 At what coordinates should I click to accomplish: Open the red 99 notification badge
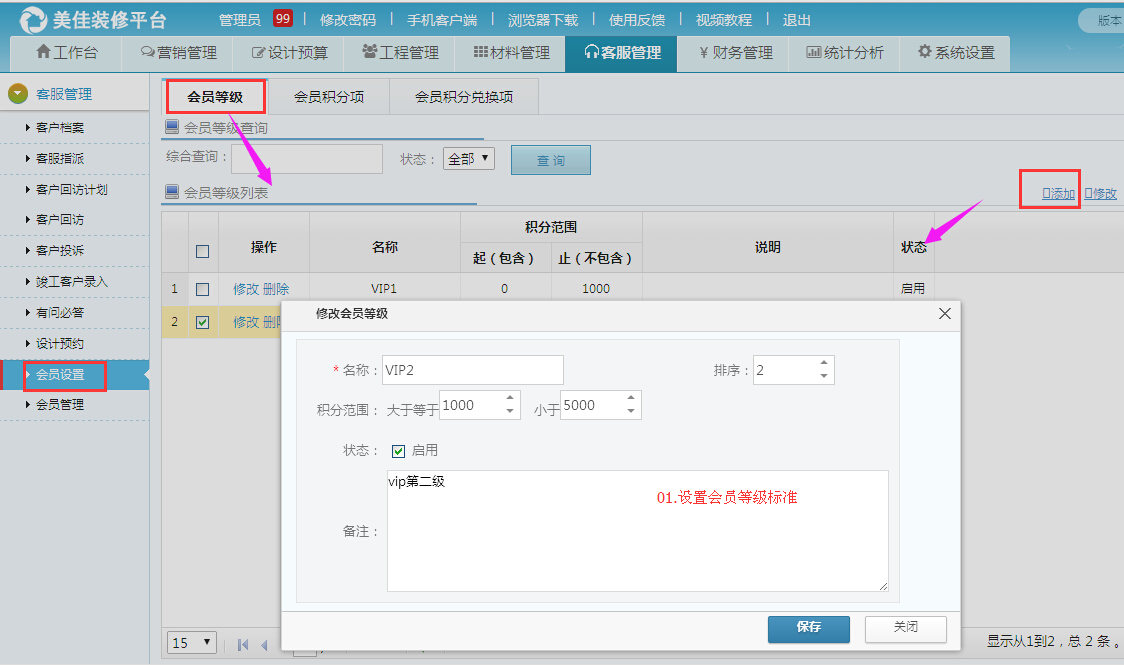pyautogui.click(x=283, y=19)
